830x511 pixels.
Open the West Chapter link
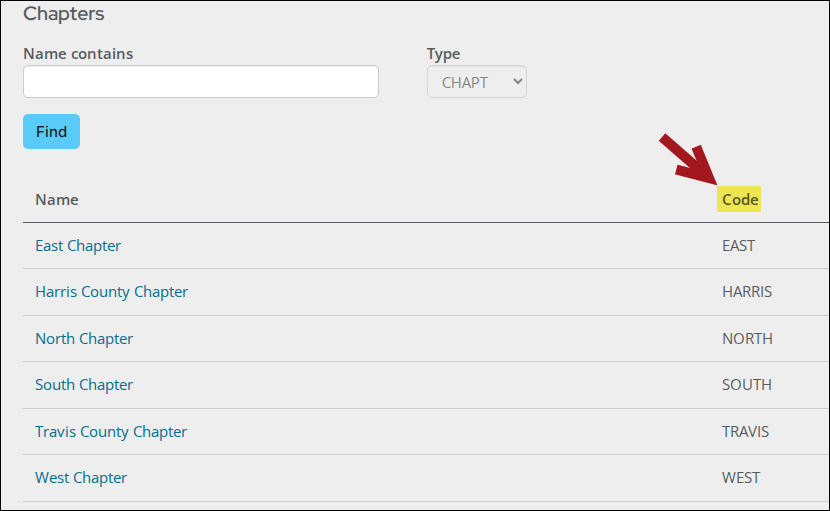81,478
